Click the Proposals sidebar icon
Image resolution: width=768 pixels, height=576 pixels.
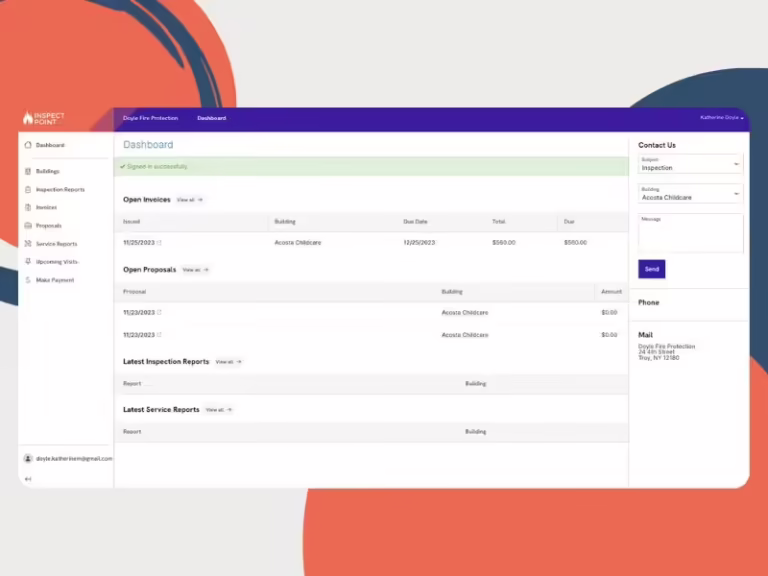(28, 226)
